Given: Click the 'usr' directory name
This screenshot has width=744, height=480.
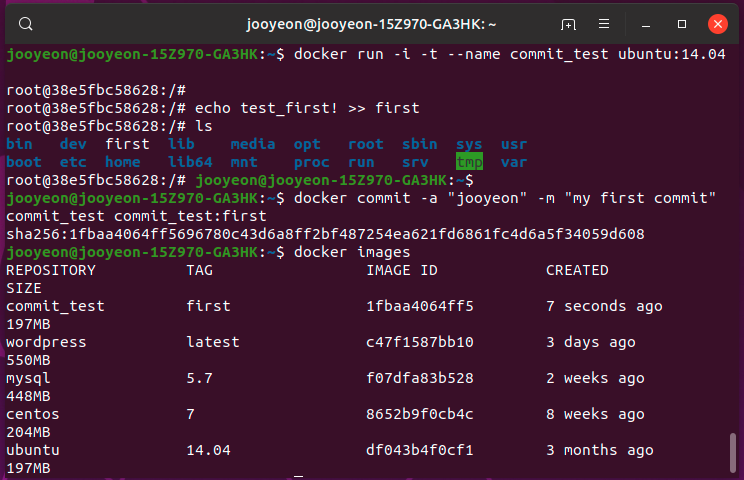Looking at the screenshot, I should pos(514,144).
